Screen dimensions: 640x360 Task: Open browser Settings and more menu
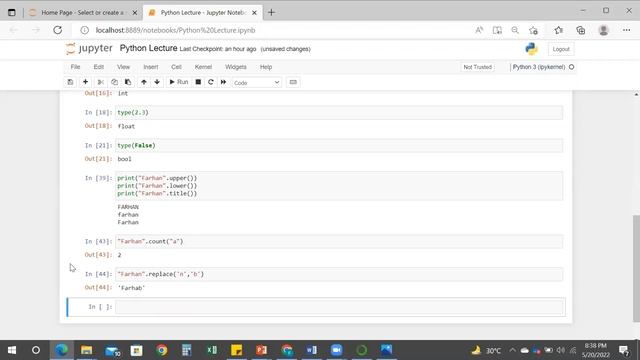tap(627, 30)
